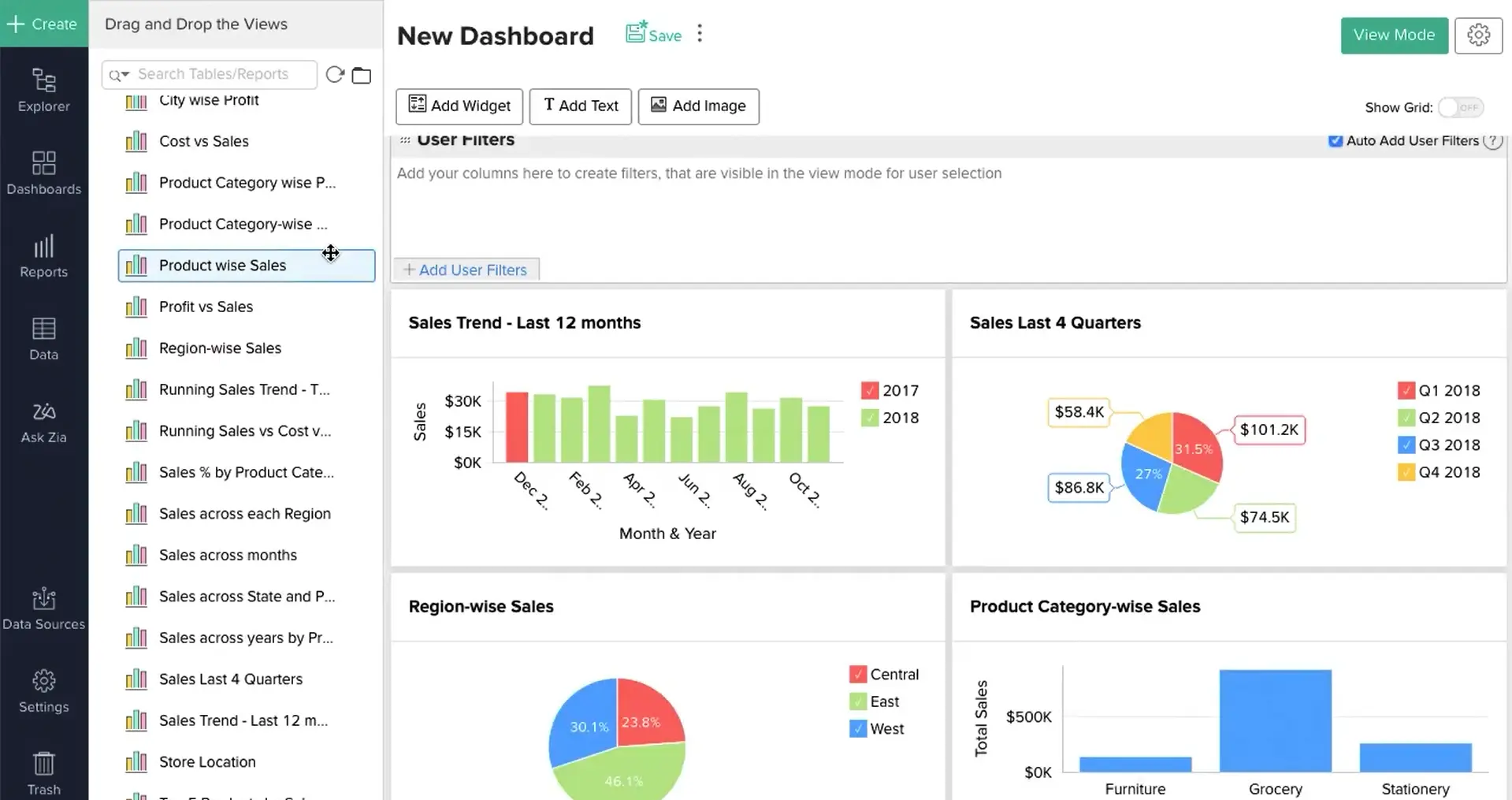Switch to the Dashboards section
Viewport: 1512px width, 800px height.
coord(43,173)
